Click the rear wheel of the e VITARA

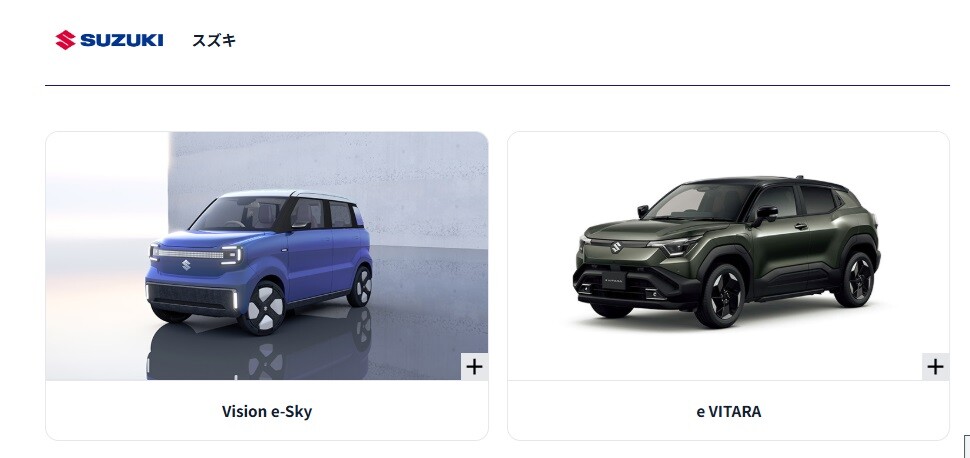click(x=856, y=280)
